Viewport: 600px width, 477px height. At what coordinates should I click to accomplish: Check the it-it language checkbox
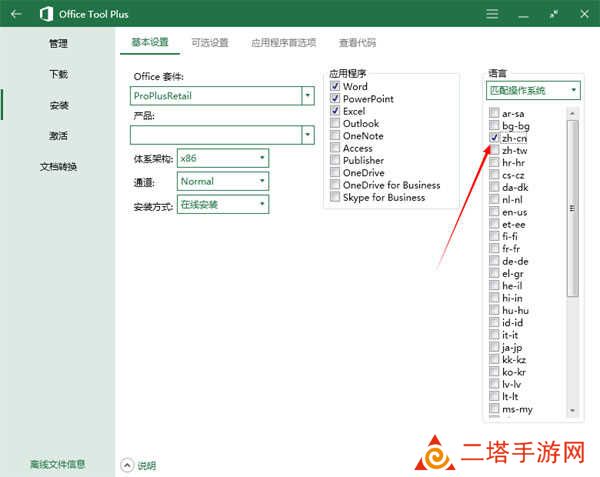(494, 335)
